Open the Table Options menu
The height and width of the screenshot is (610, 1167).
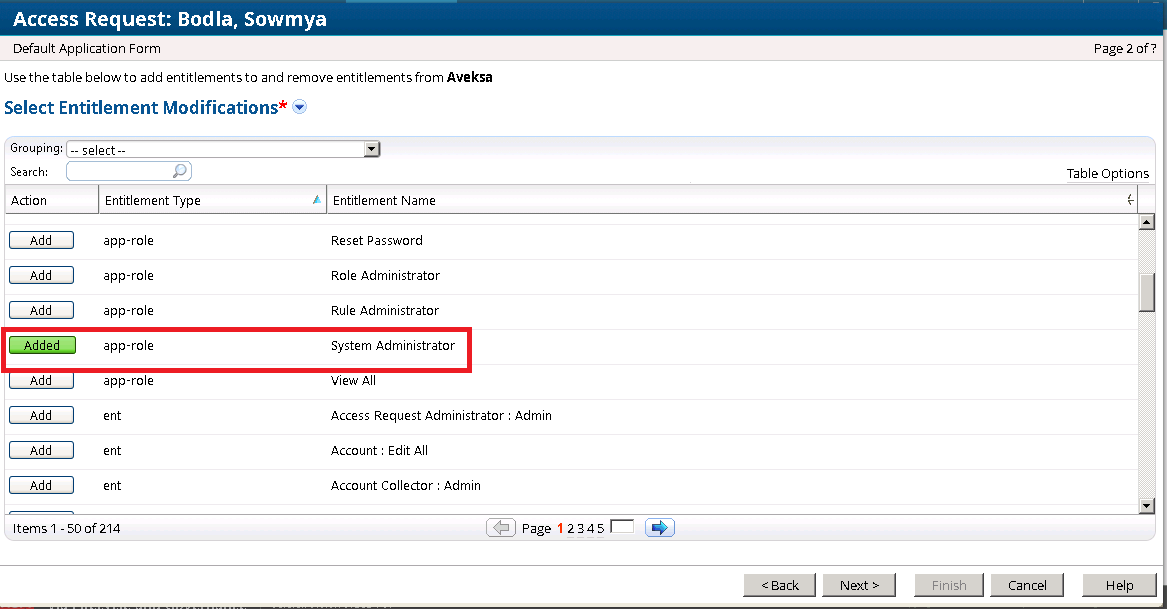coord(1107,173)
